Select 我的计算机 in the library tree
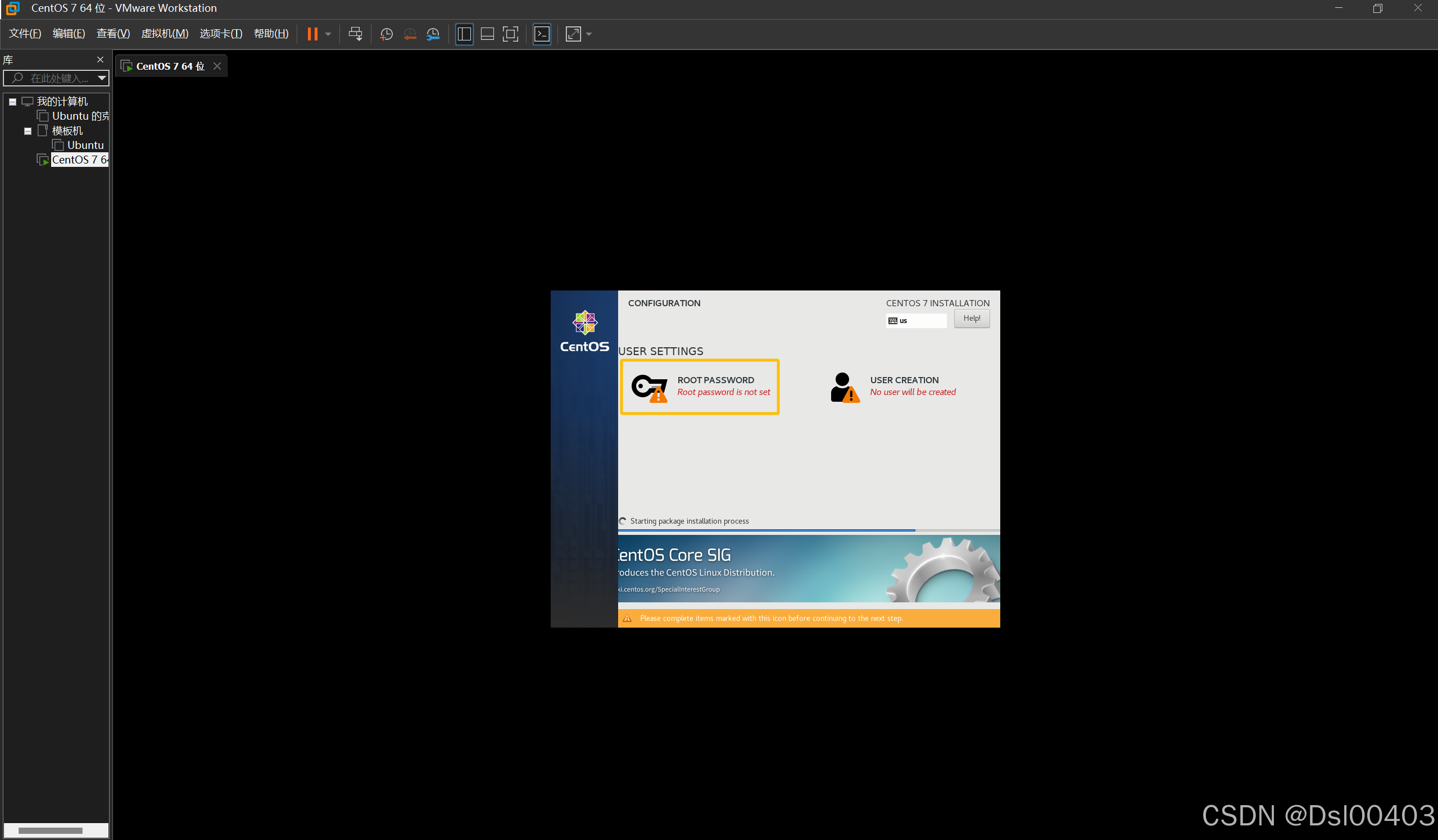 62,102
